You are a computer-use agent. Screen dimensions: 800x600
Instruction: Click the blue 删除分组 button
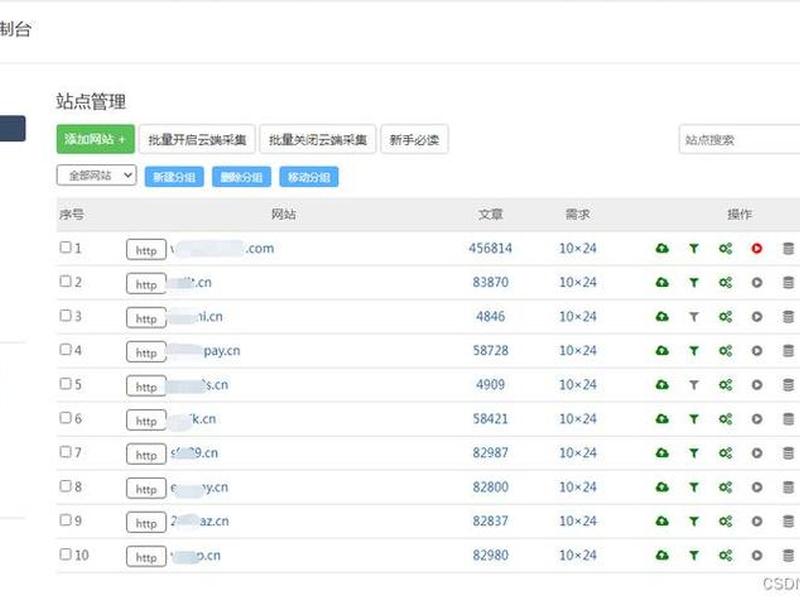[241, 177]
